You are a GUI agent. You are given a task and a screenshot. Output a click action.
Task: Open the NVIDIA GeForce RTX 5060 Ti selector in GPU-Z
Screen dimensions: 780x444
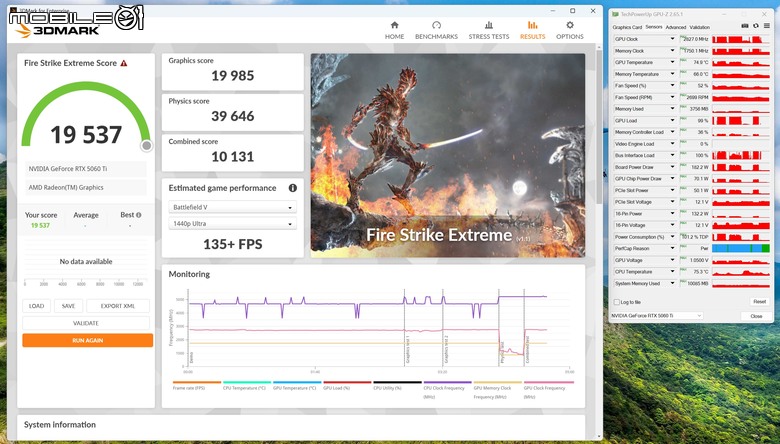[657, 316]
